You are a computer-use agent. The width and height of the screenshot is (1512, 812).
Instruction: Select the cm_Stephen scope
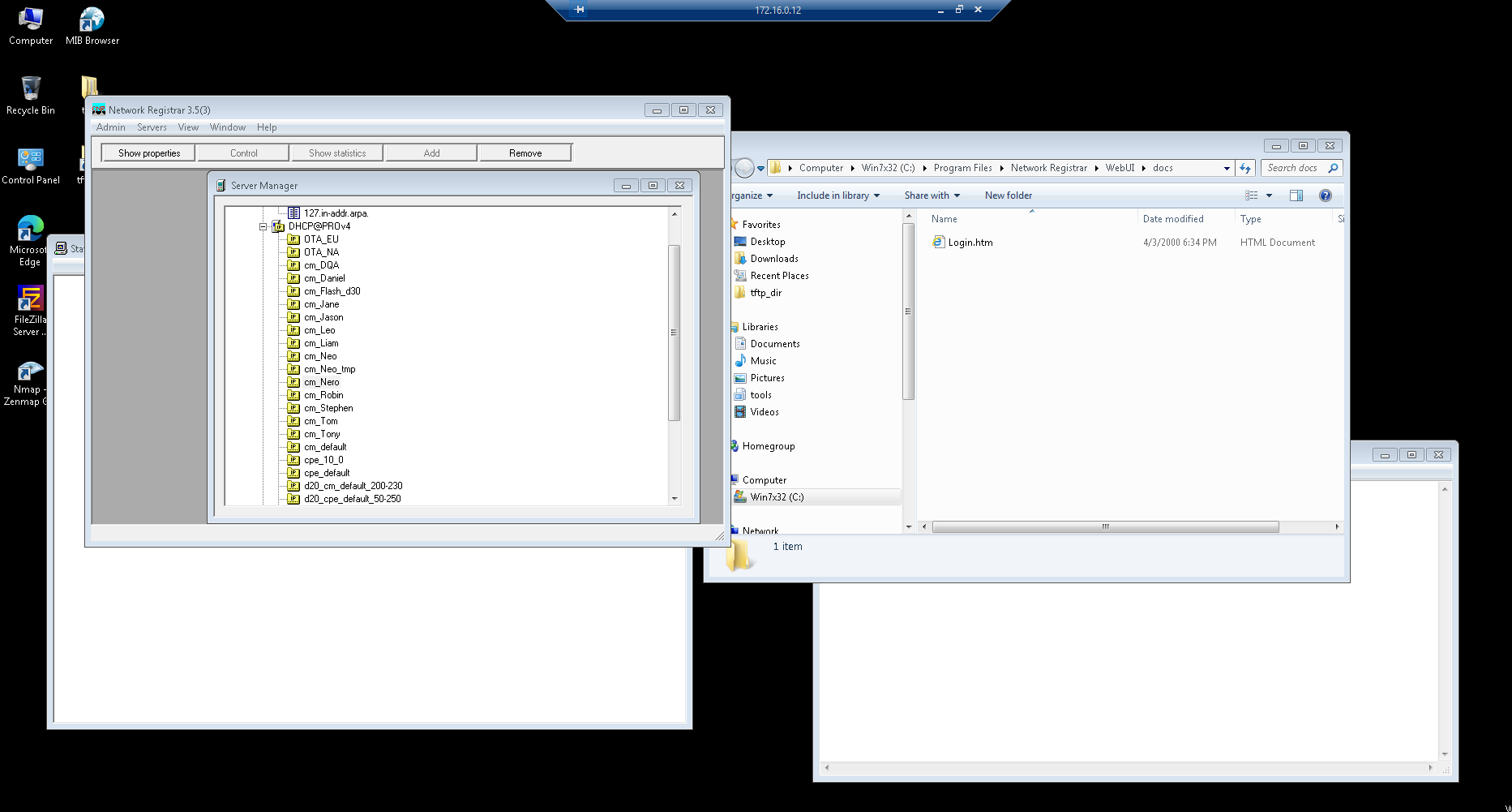[328, 408]
